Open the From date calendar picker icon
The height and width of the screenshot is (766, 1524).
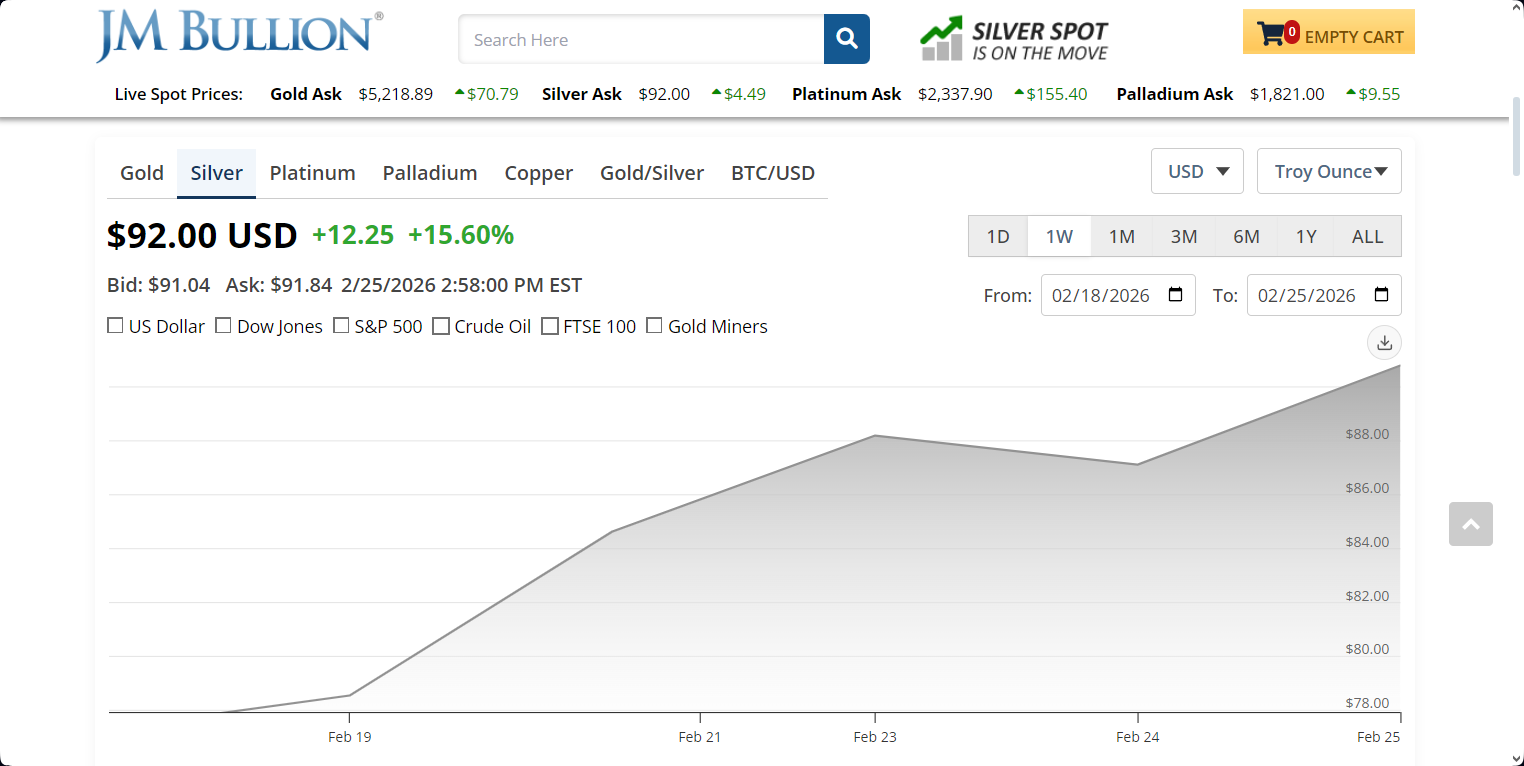click(x=1176, y=295)
